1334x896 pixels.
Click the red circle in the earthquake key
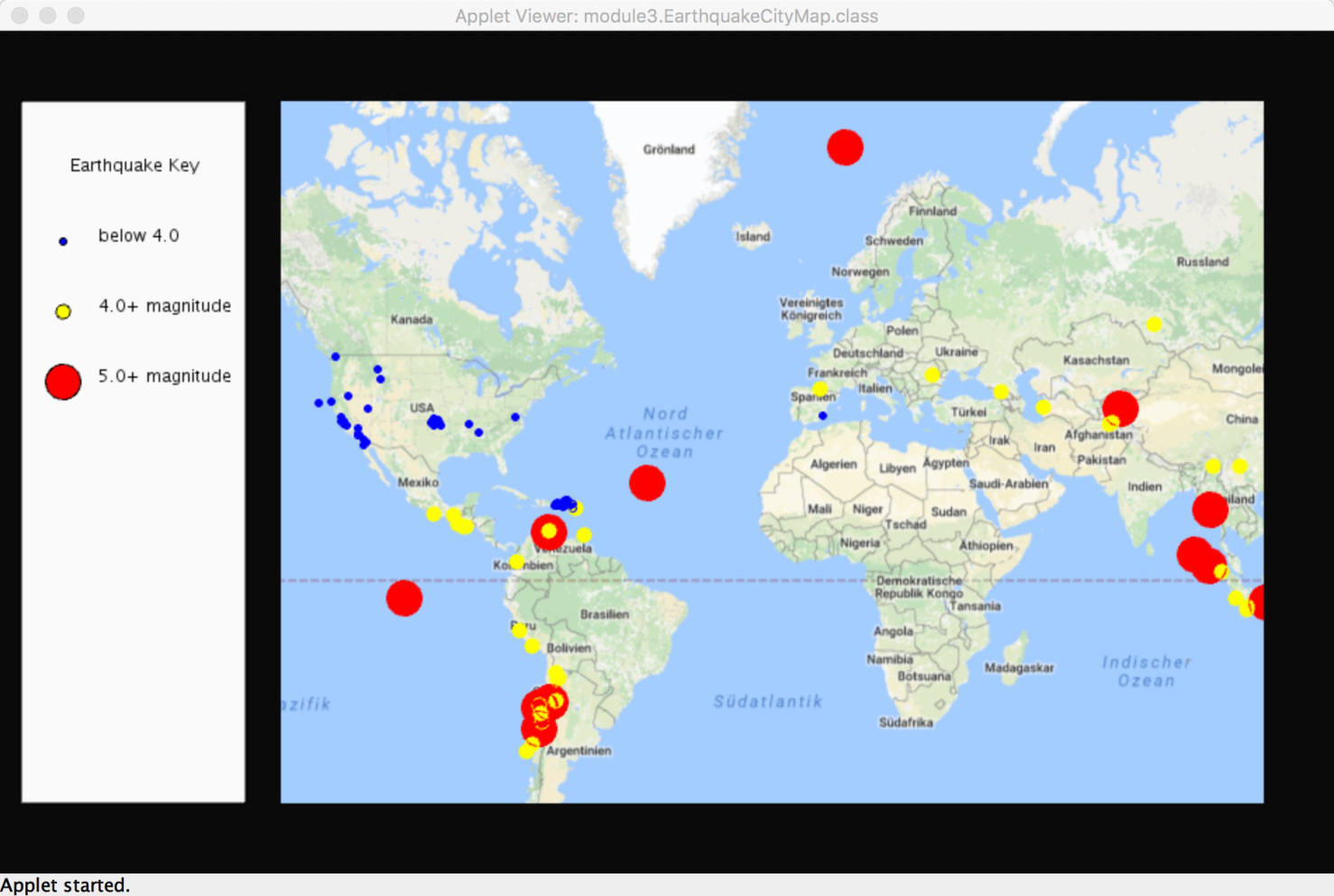tap(63, 382)
